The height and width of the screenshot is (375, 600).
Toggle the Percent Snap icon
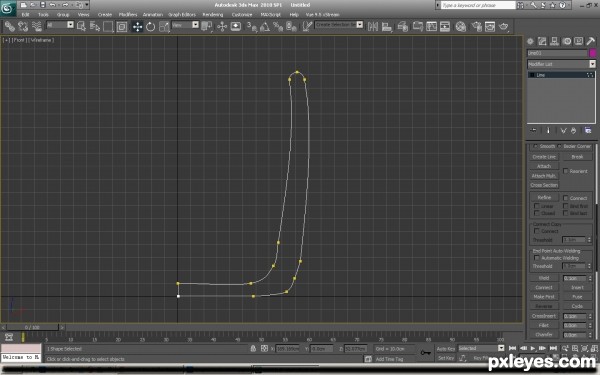click(278, 26)
